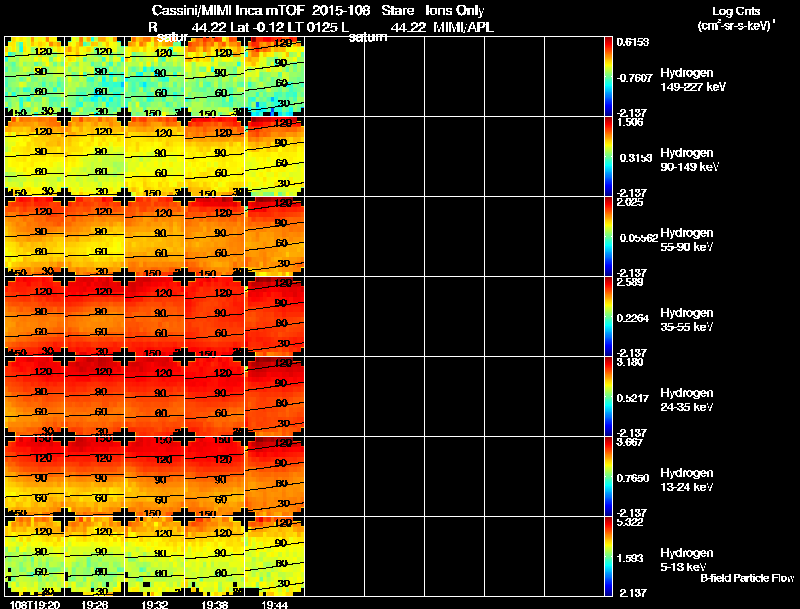Select the '19:38' time label

[215, 604]
